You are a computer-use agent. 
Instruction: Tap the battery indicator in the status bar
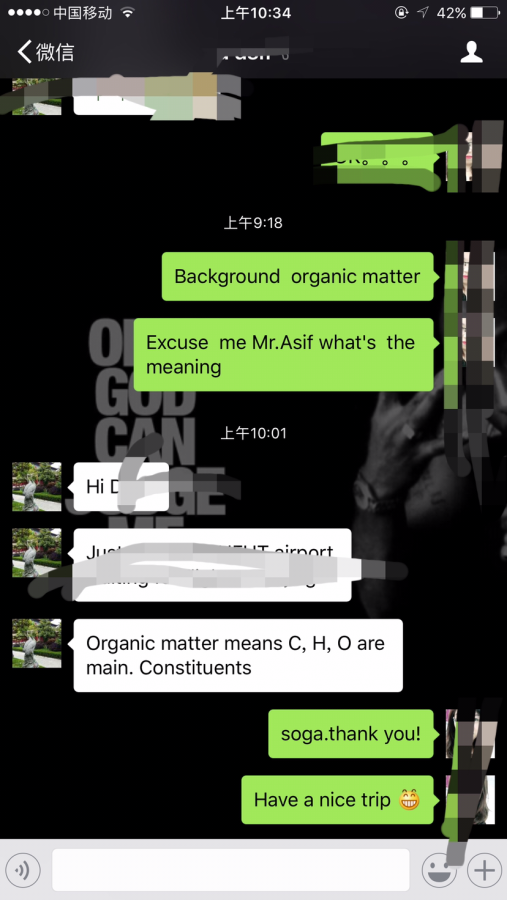[x=484, y=13]
